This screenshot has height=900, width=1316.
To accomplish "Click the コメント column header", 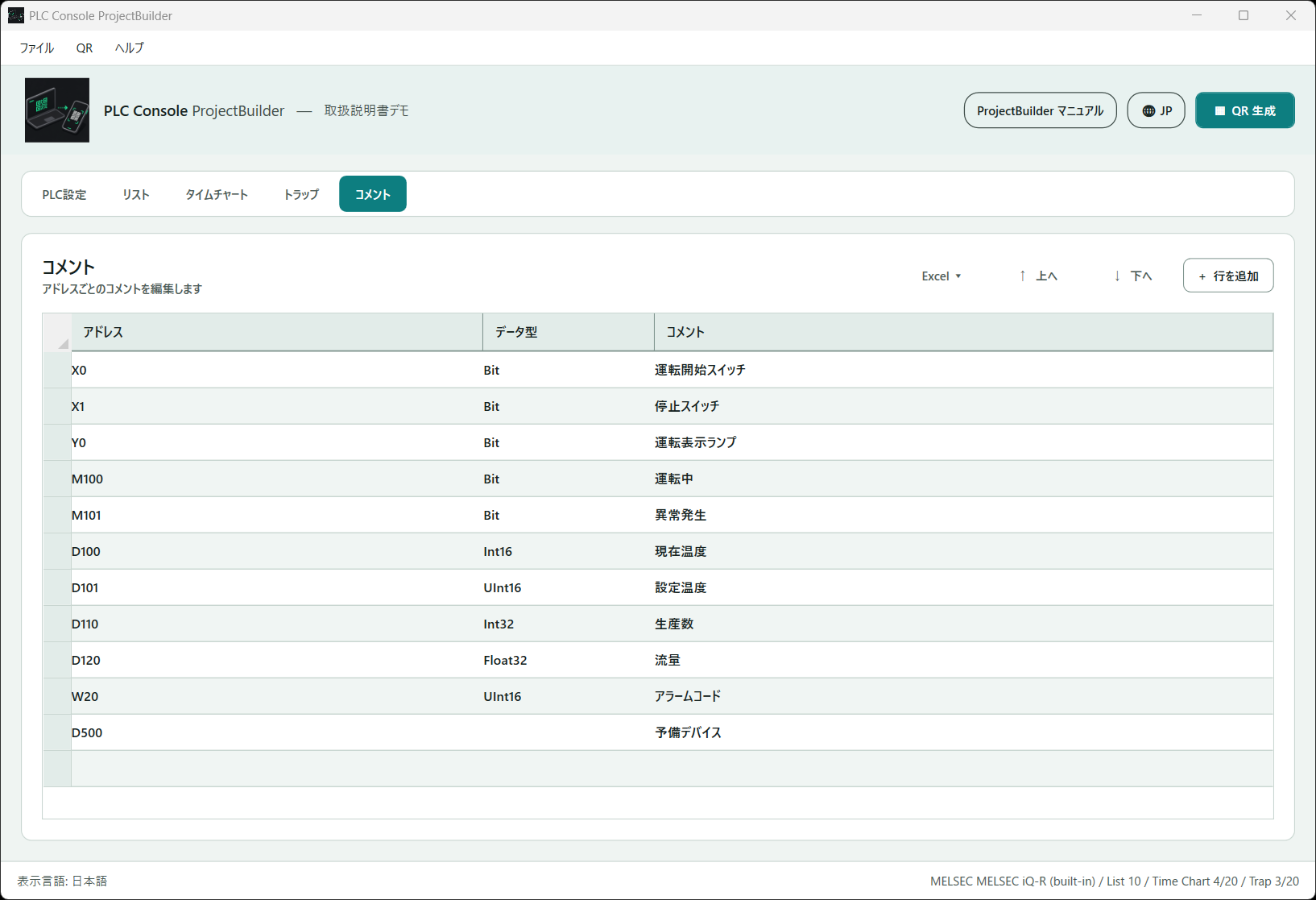I will [x=964, y=332].
